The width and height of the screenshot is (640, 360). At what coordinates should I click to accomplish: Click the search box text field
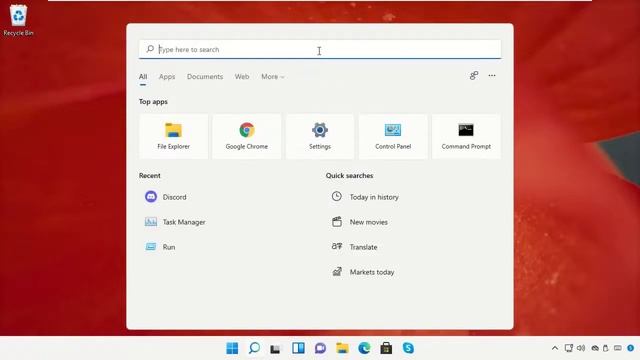(x=320, y=49)
